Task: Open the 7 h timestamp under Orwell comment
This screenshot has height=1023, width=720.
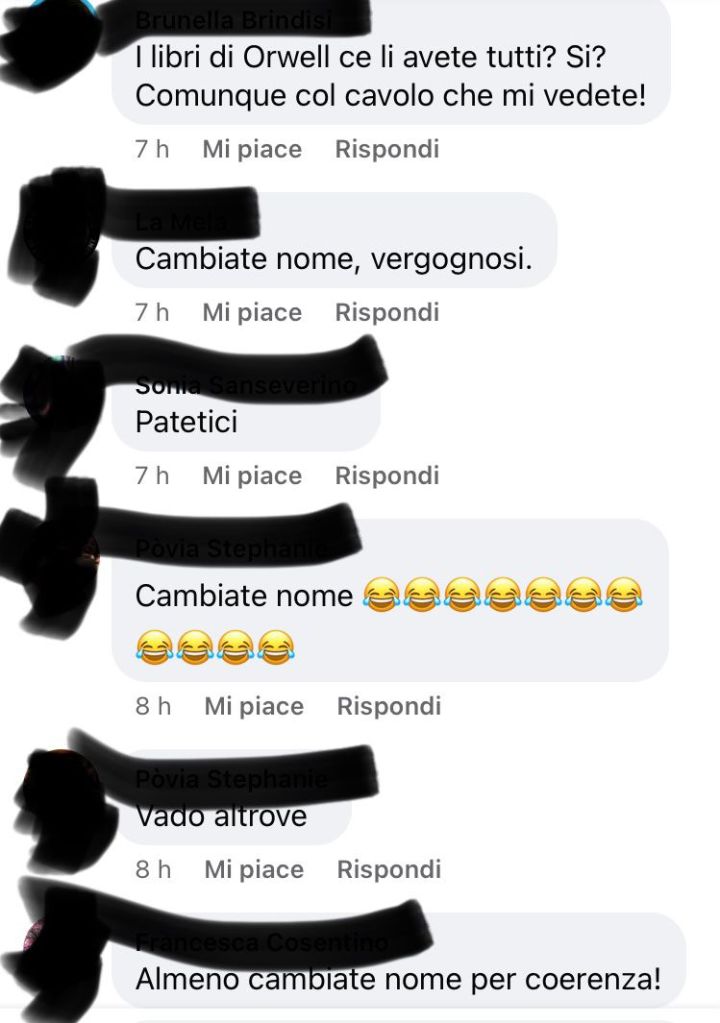Action: coord(152,149)
